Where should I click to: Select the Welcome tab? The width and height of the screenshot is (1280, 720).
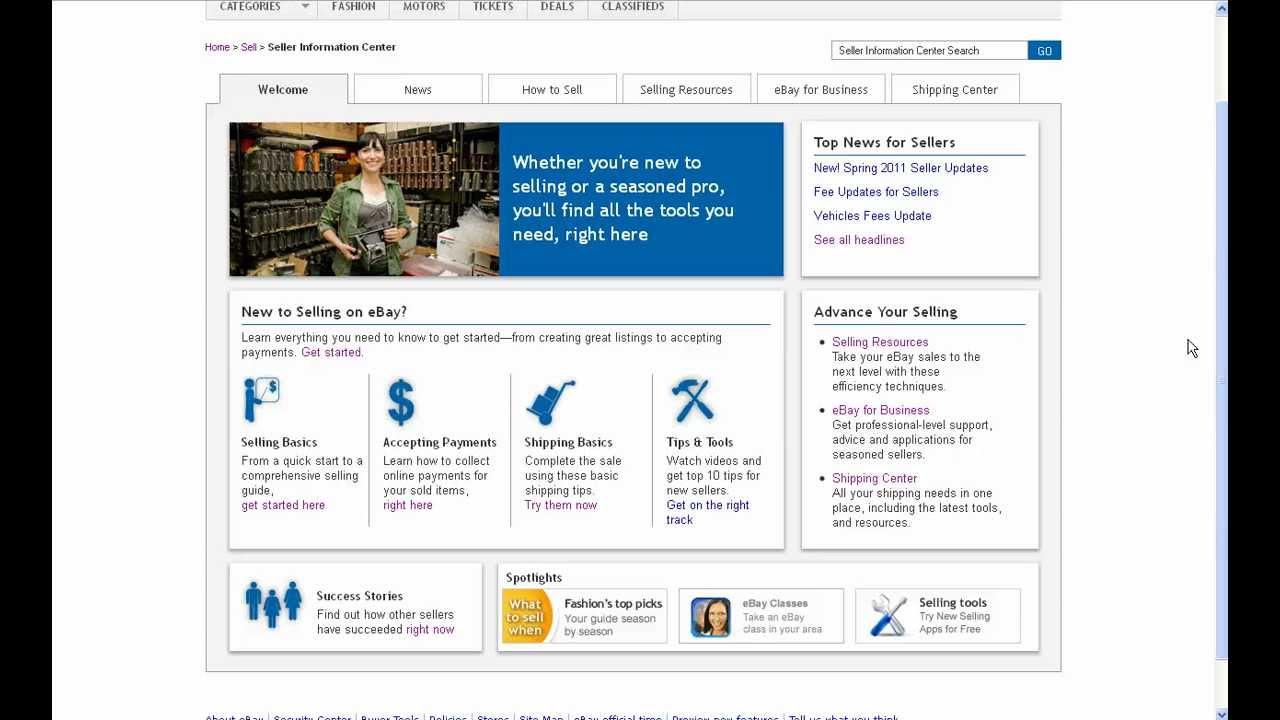(x=283, y=89)
